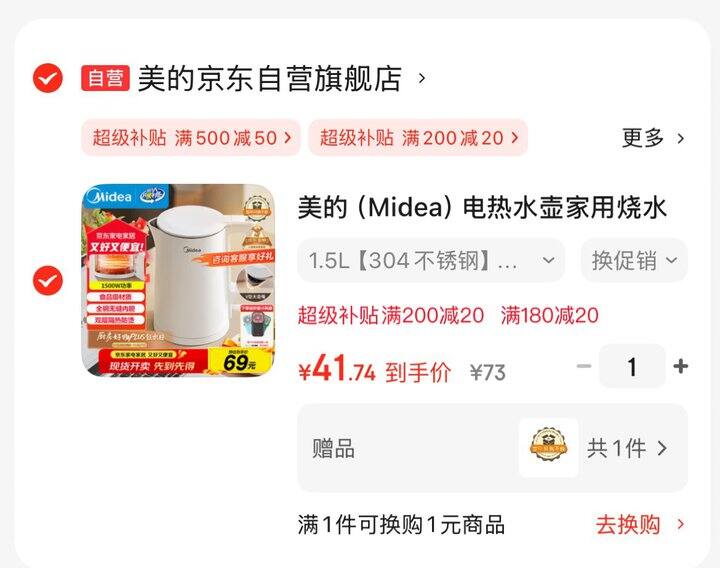720x568 pixels.
Task: Open 美的京东自营旗舰店 store page
Action: pyautogui.click(x=270, y=79)
